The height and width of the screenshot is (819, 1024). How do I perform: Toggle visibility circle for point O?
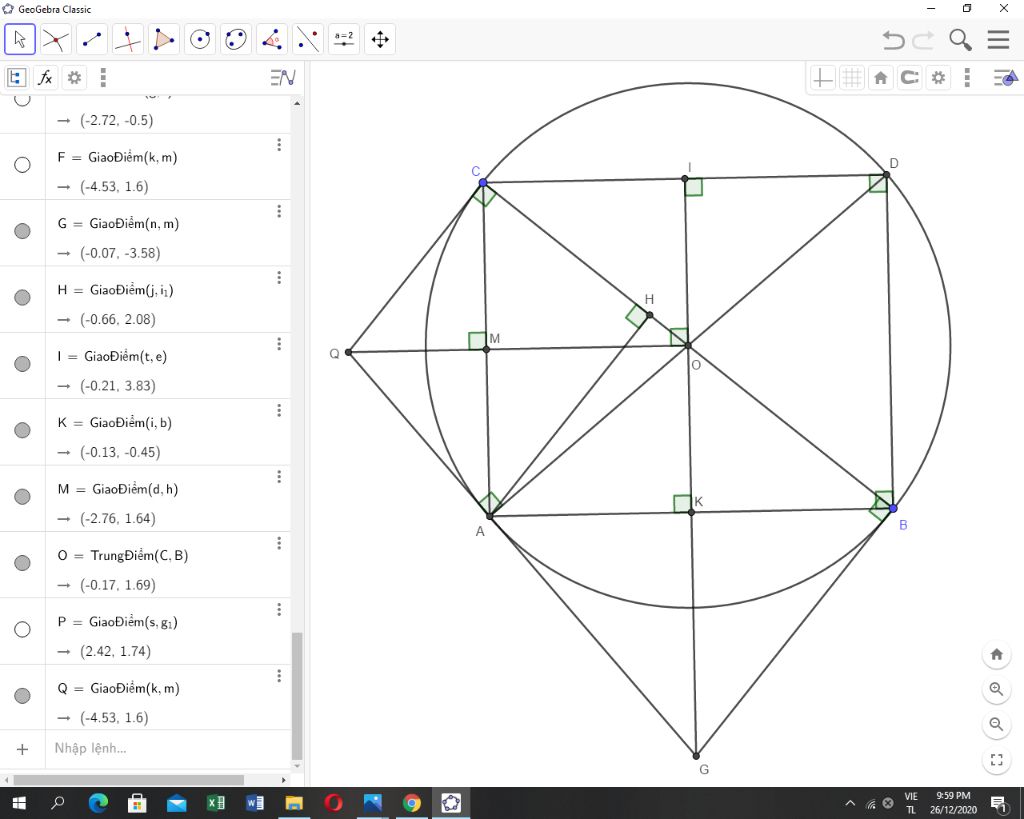(22, 563)
